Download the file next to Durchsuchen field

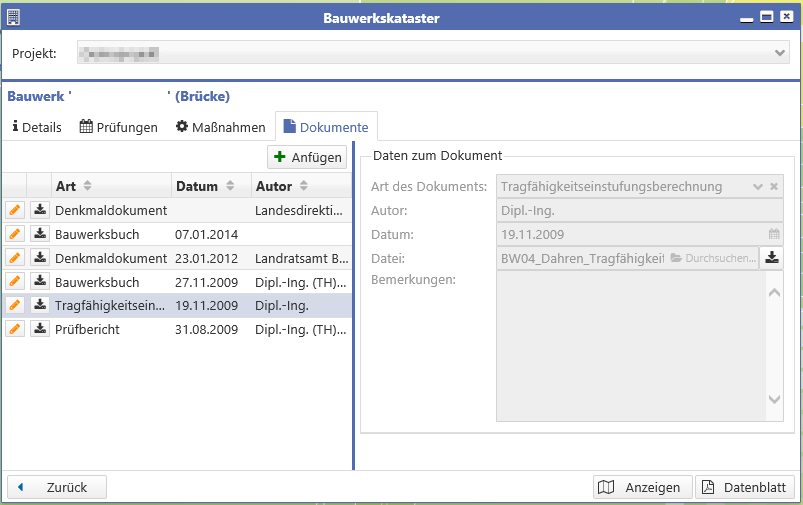(773, 258)
